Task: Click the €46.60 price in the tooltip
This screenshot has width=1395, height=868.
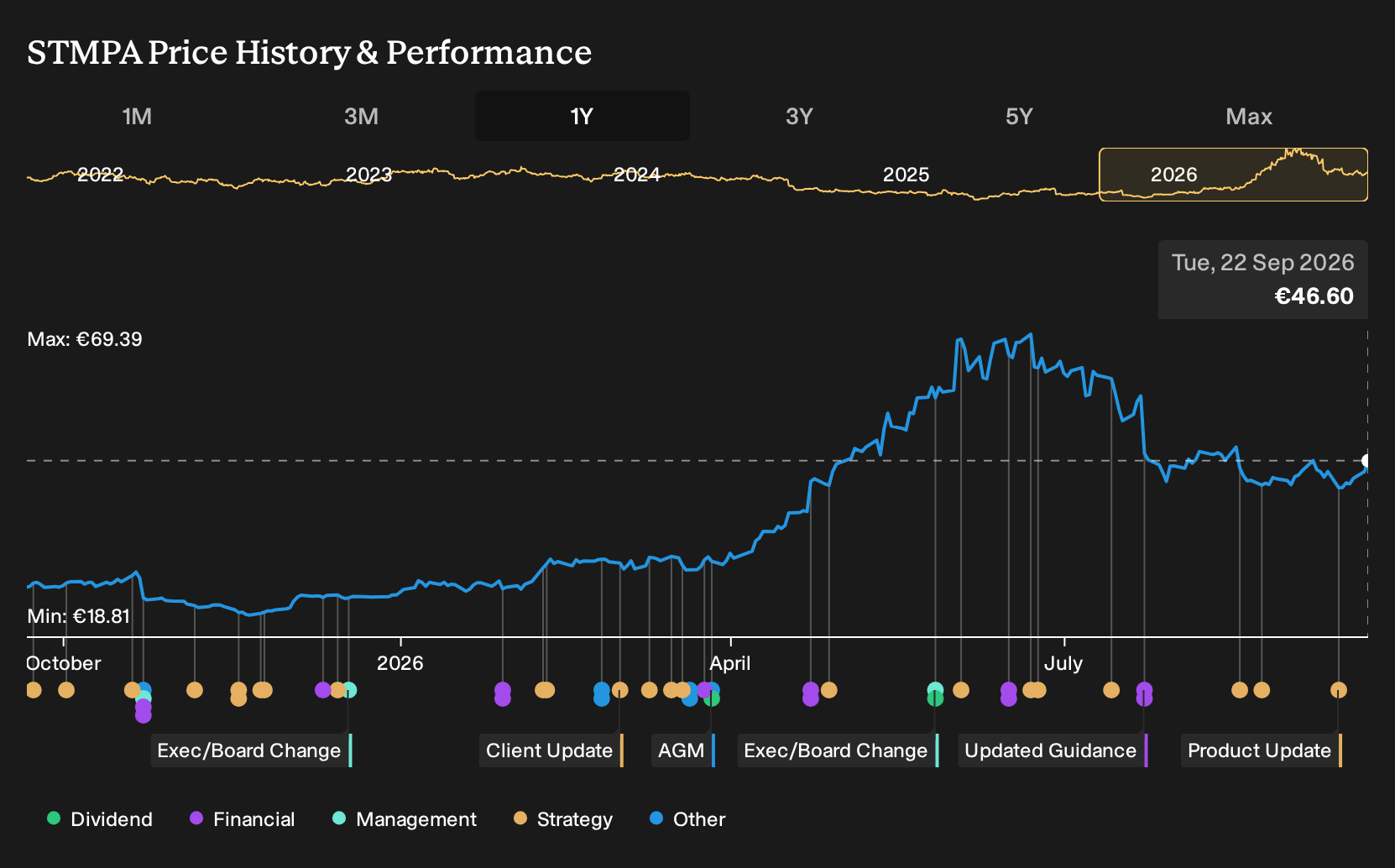Action: 1314,296
